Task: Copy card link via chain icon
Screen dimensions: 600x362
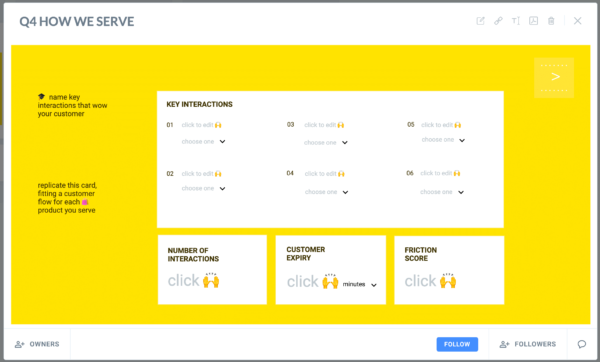Action: pyautogui.click(x=498, y=21)
